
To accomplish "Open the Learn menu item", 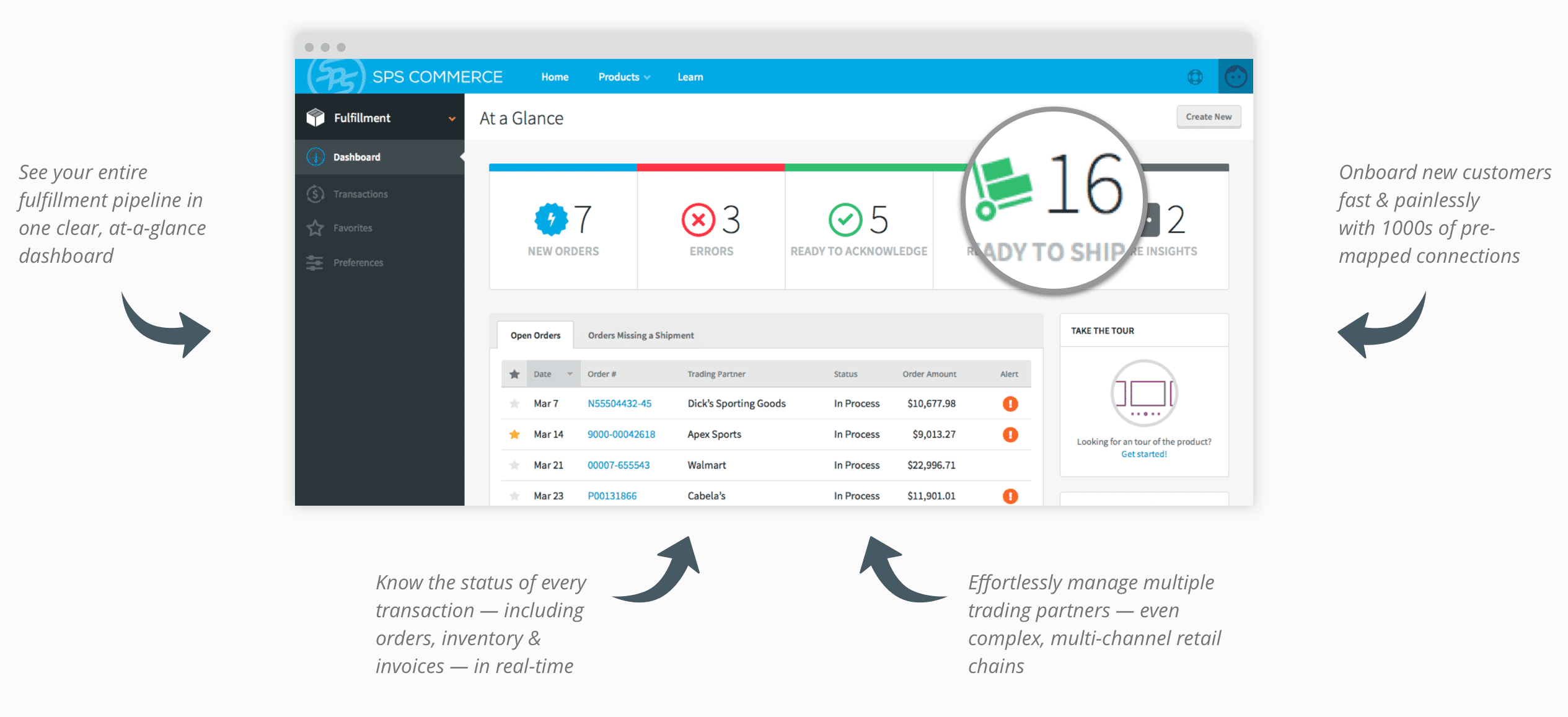I will pos(690,77).
